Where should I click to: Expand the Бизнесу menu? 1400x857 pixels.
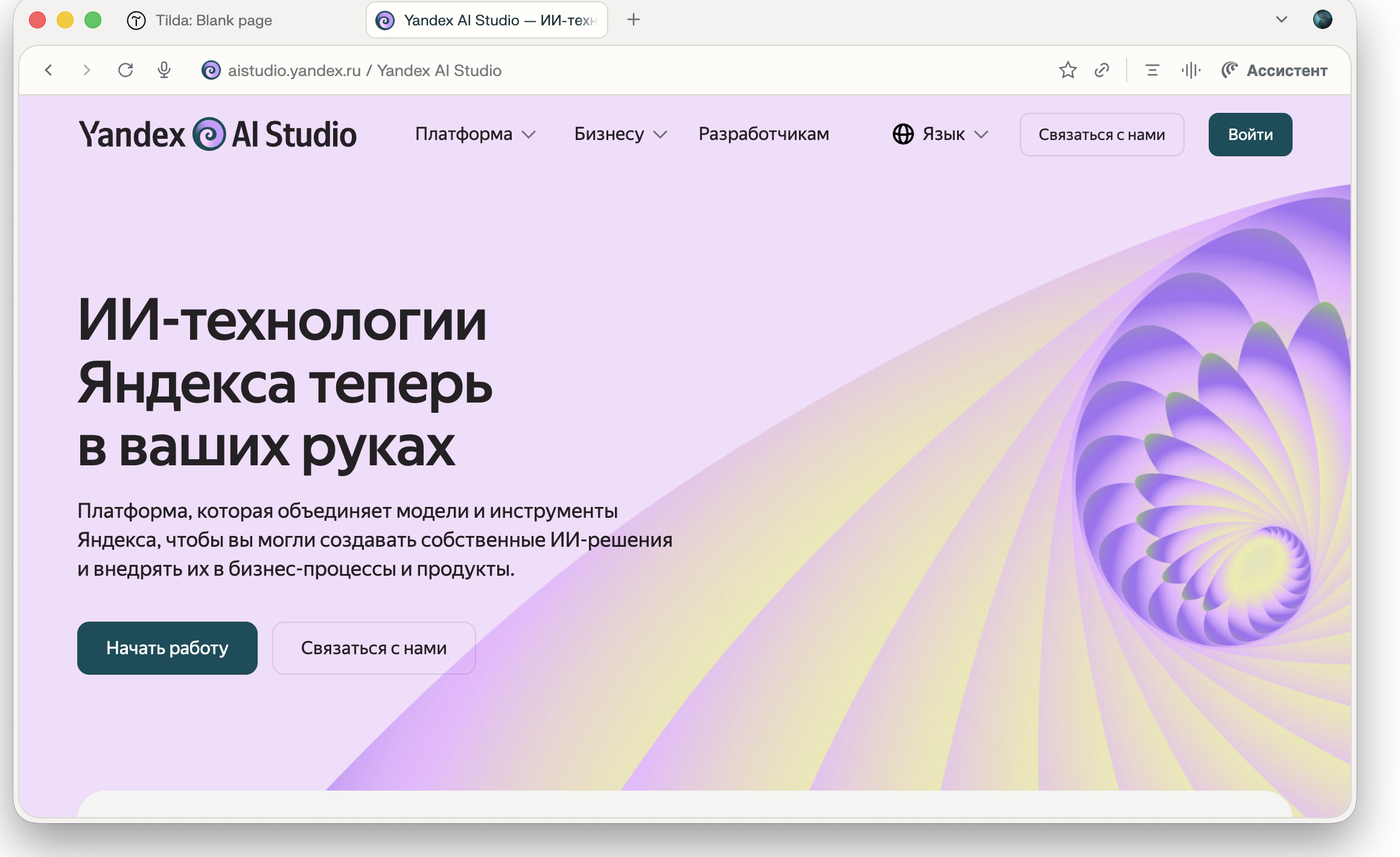(x=620, y=134)
